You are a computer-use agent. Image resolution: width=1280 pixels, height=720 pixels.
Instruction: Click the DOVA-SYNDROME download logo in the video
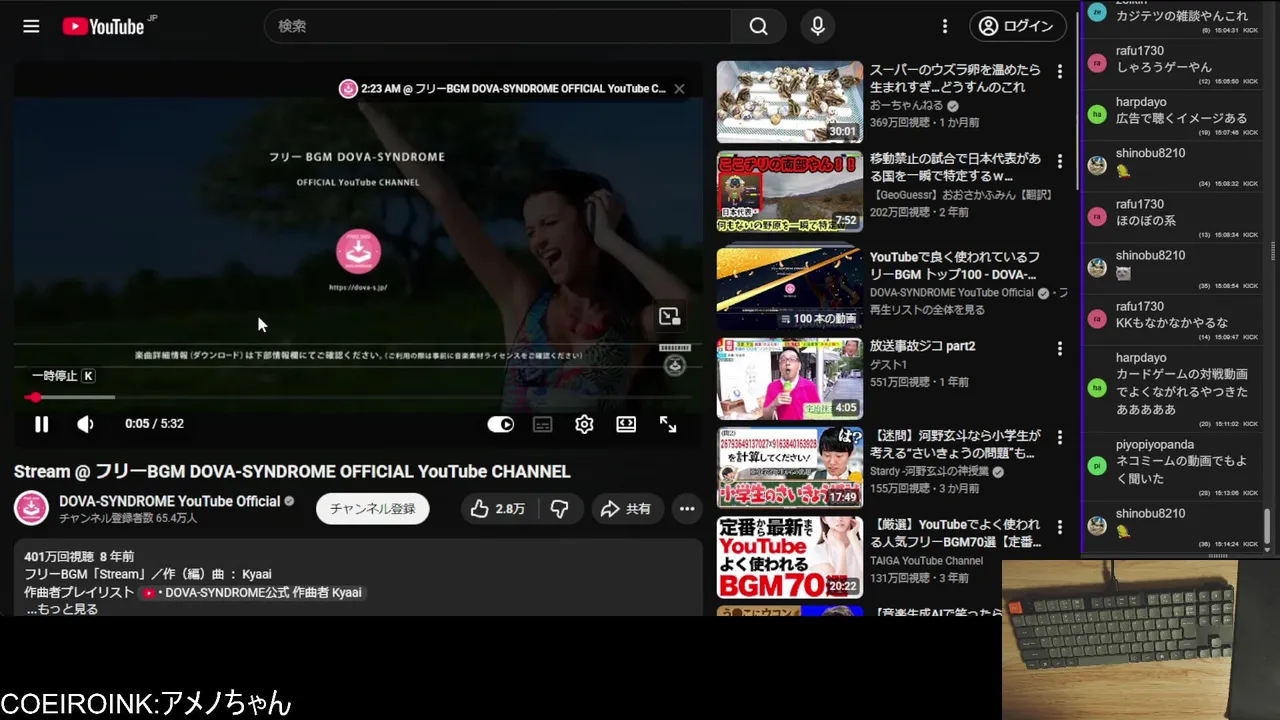pos(357,253)
